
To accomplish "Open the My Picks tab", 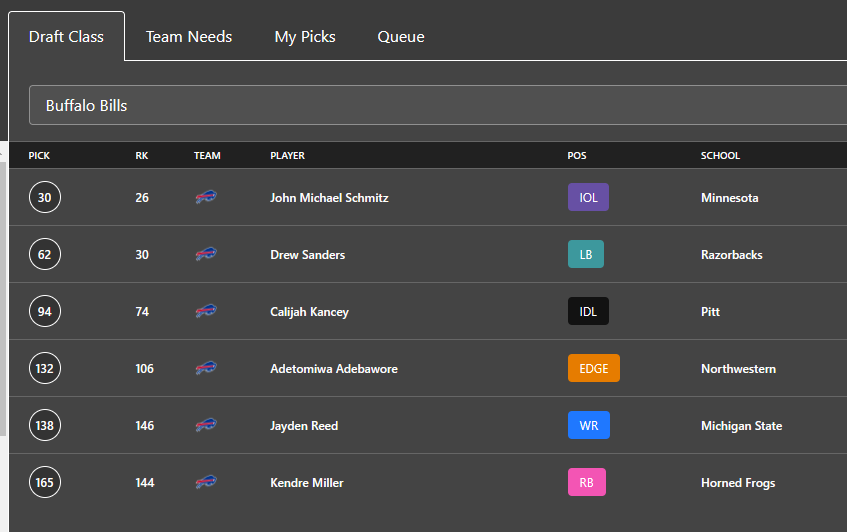I will pos(305,37).
